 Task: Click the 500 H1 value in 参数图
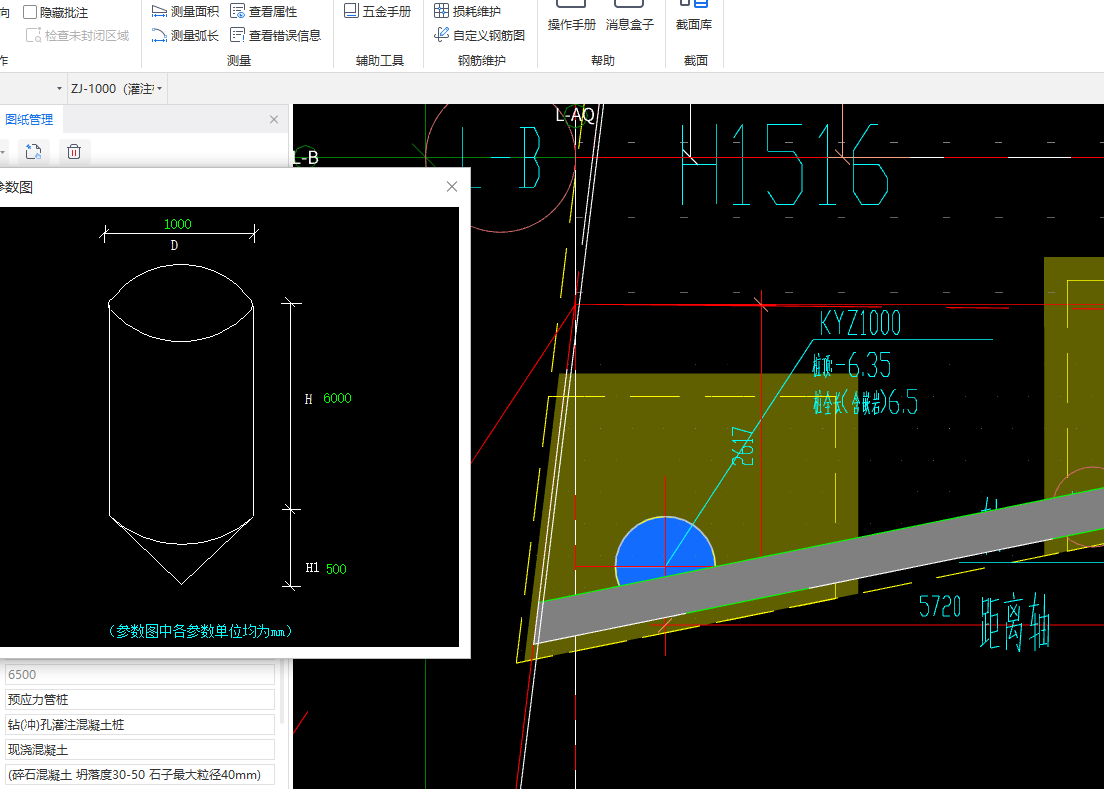click(x=336, y=569)
